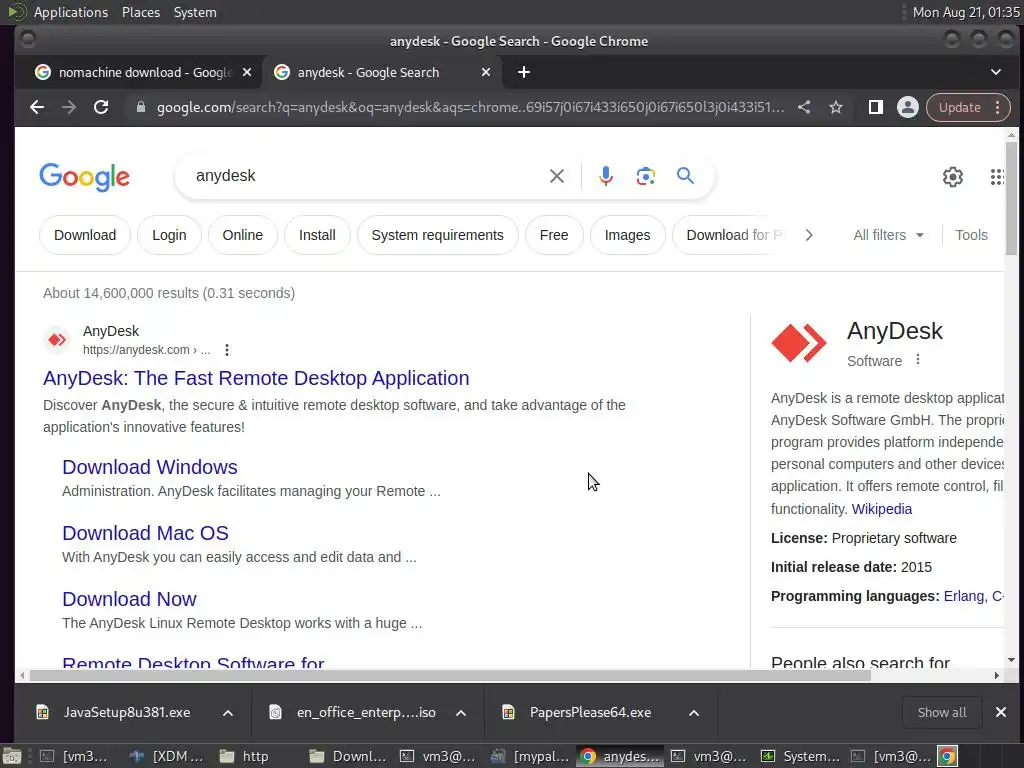Apply the Login filter chip

169,235
